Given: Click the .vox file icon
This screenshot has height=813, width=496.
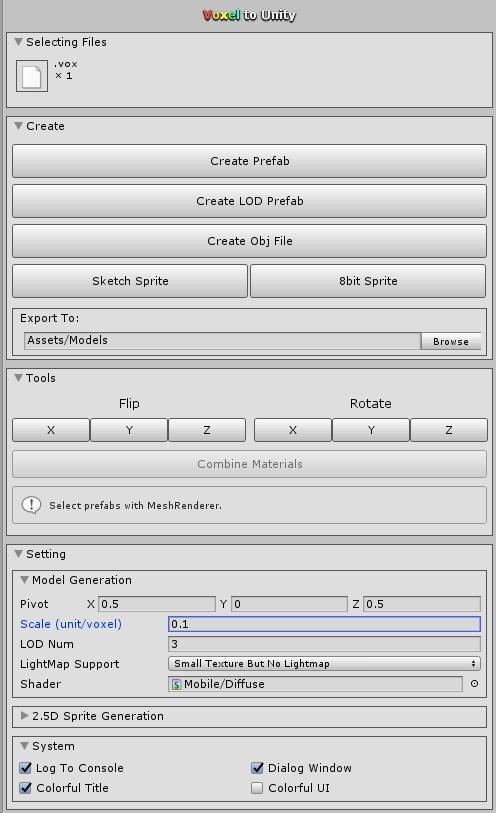Looking at the screenshot, I should pos(32,76).
